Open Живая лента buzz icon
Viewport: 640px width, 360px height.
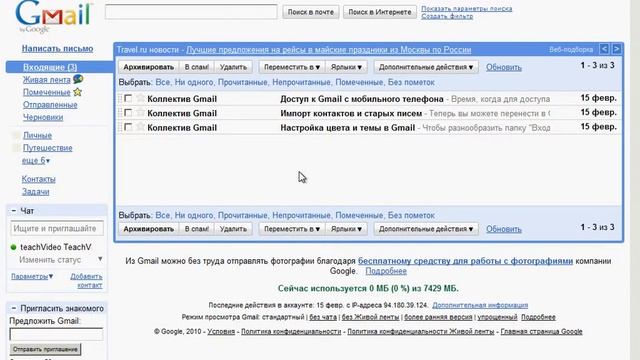[78, 79]
